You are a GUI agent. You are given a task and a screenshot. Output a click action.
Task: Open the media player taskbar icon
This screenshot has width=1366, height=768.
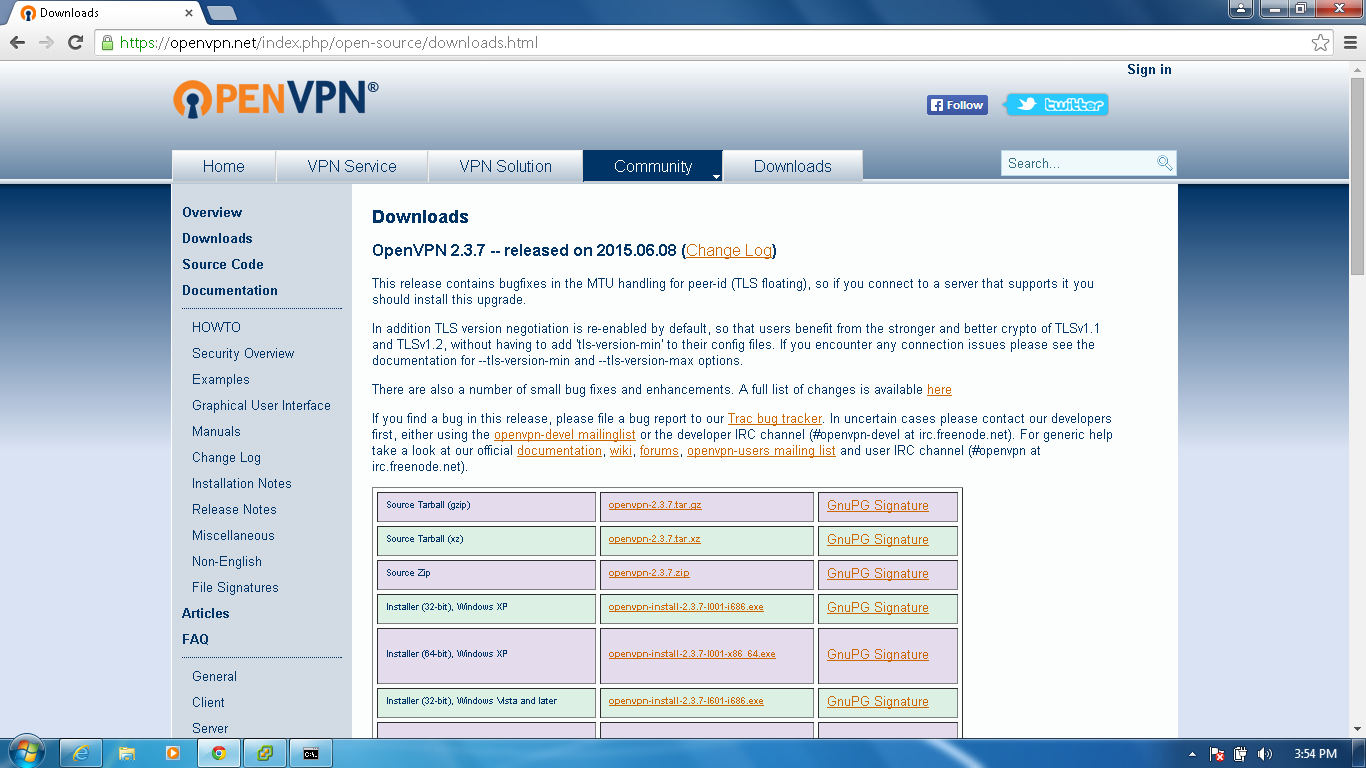click(173, 753)
